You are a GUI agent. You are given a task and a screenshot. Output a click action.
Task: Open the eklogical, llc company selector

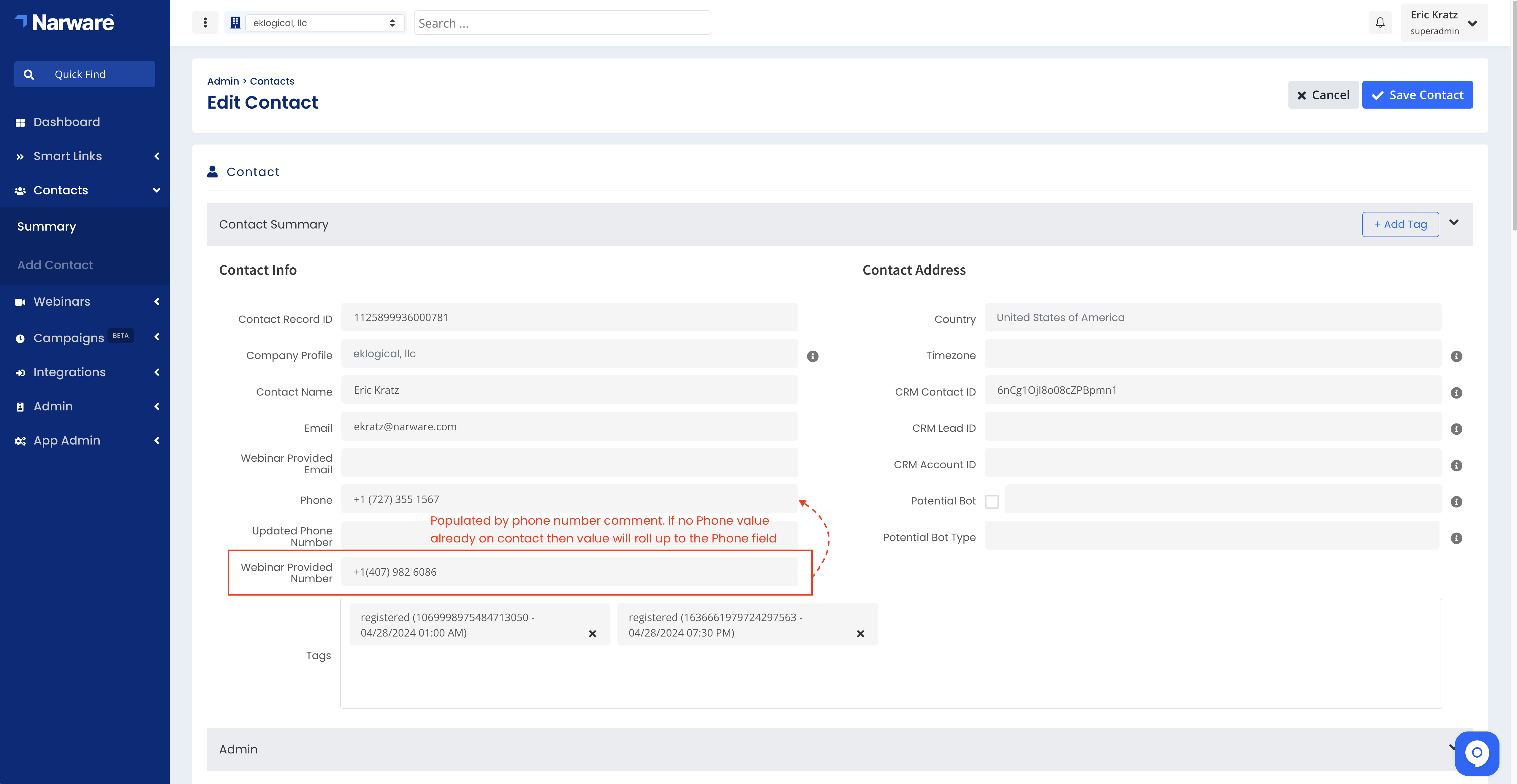pos(324,23)
